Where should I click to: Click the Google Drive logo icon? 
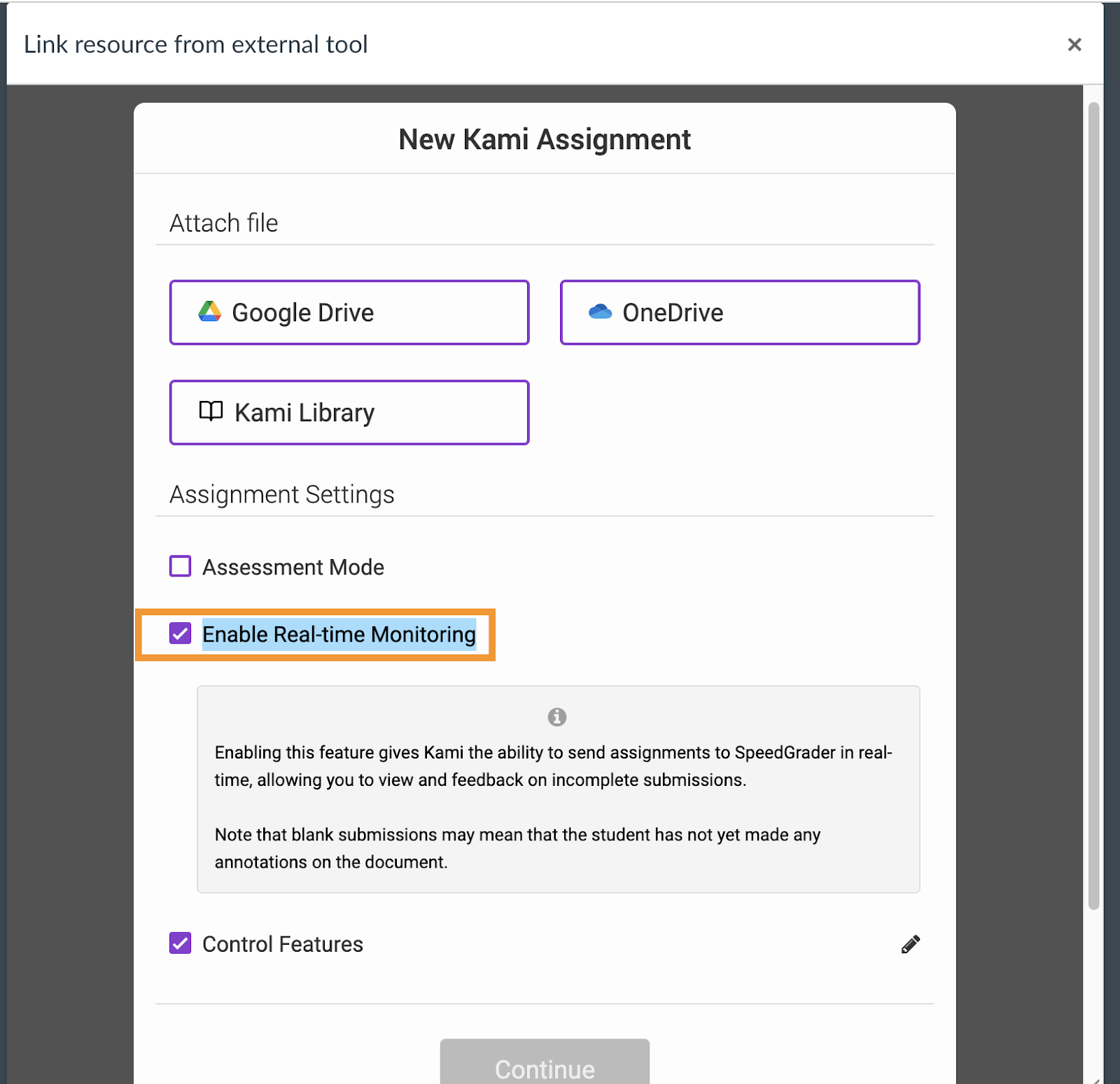(x=209, y=311)
